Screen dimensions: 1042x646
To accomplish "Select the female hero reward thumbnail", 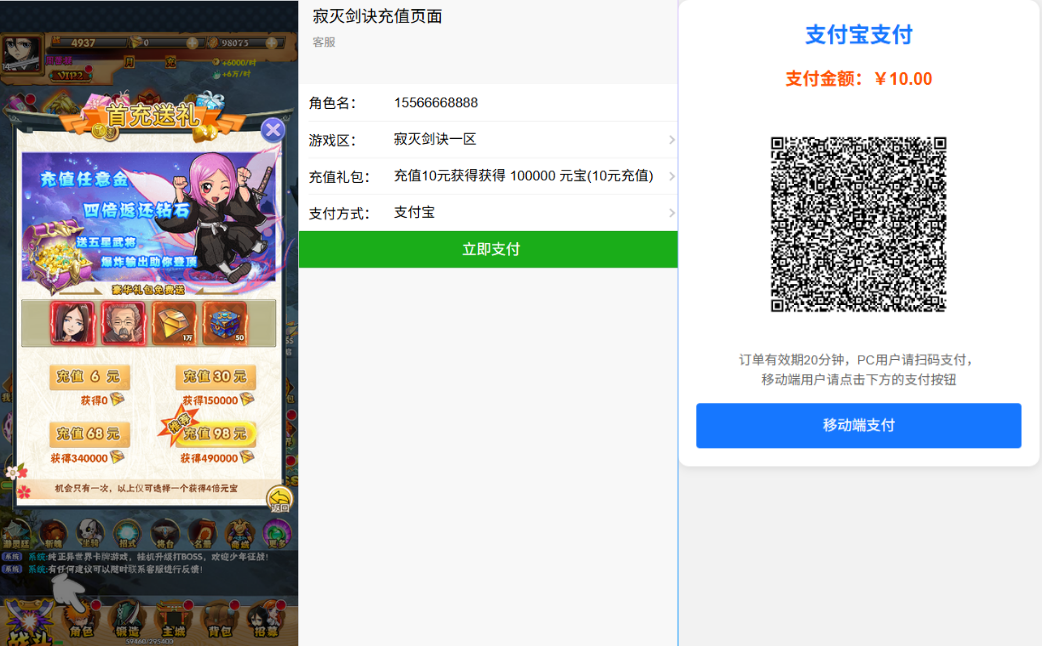I will (72, 323).
